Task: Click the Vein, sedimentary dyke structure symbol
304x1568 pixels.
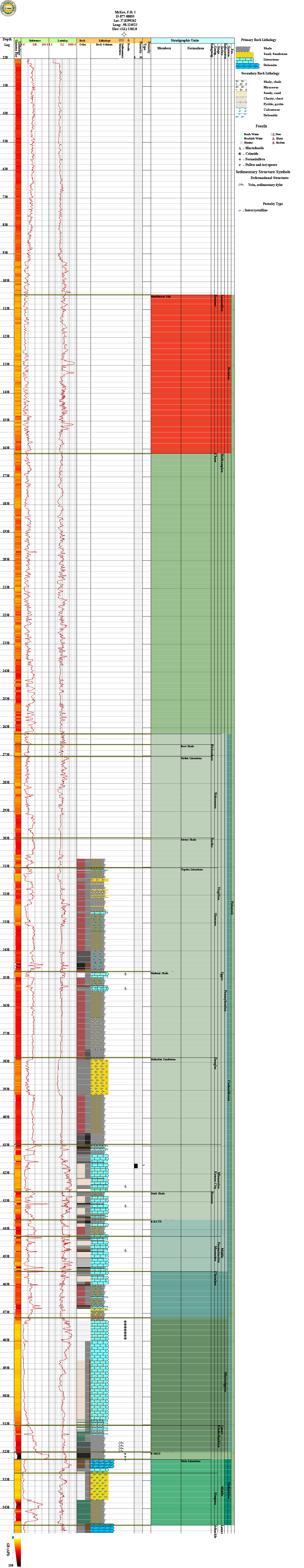Action: [x=241, y=185]
